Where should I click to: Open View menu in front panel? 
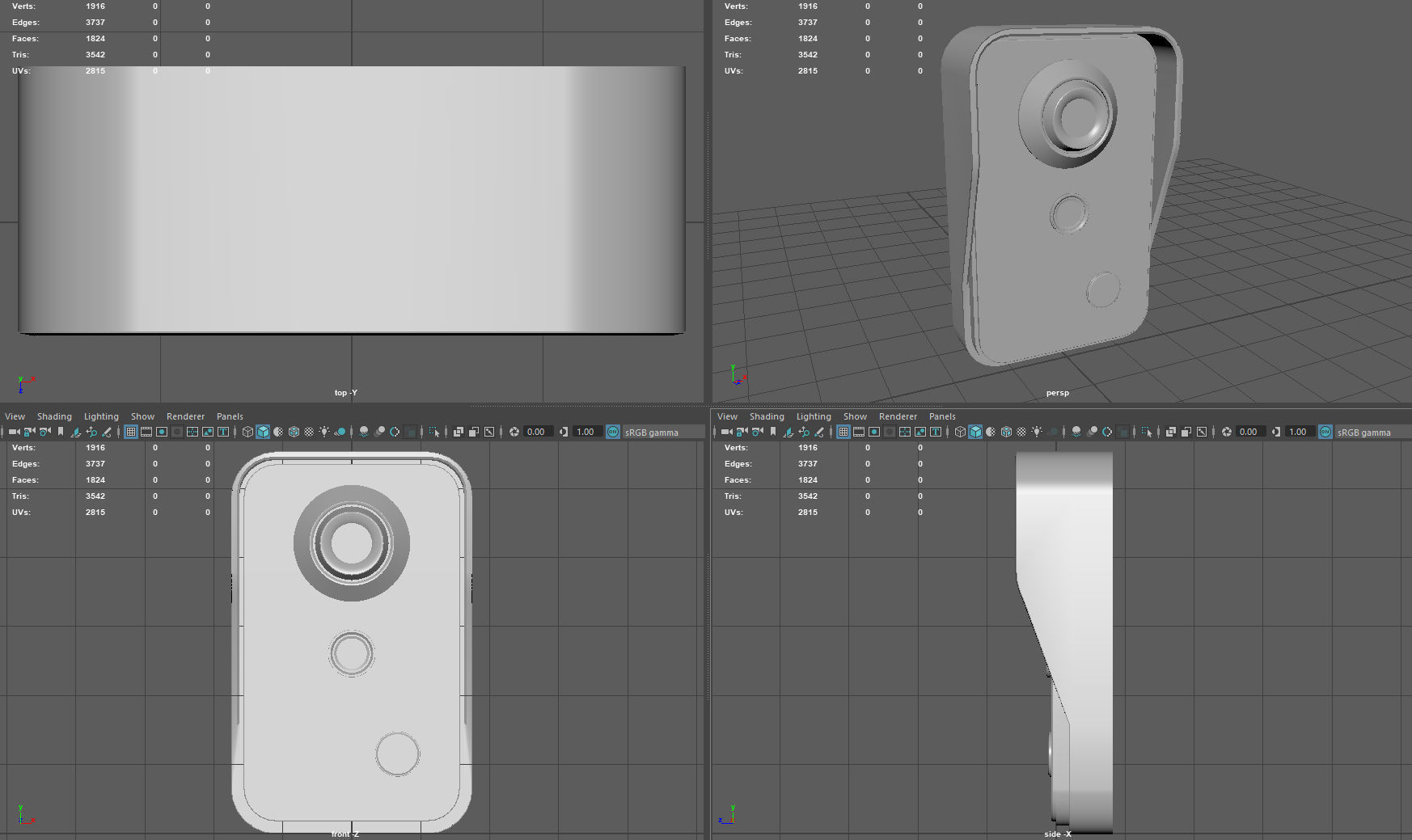click(x=15, y=416)
